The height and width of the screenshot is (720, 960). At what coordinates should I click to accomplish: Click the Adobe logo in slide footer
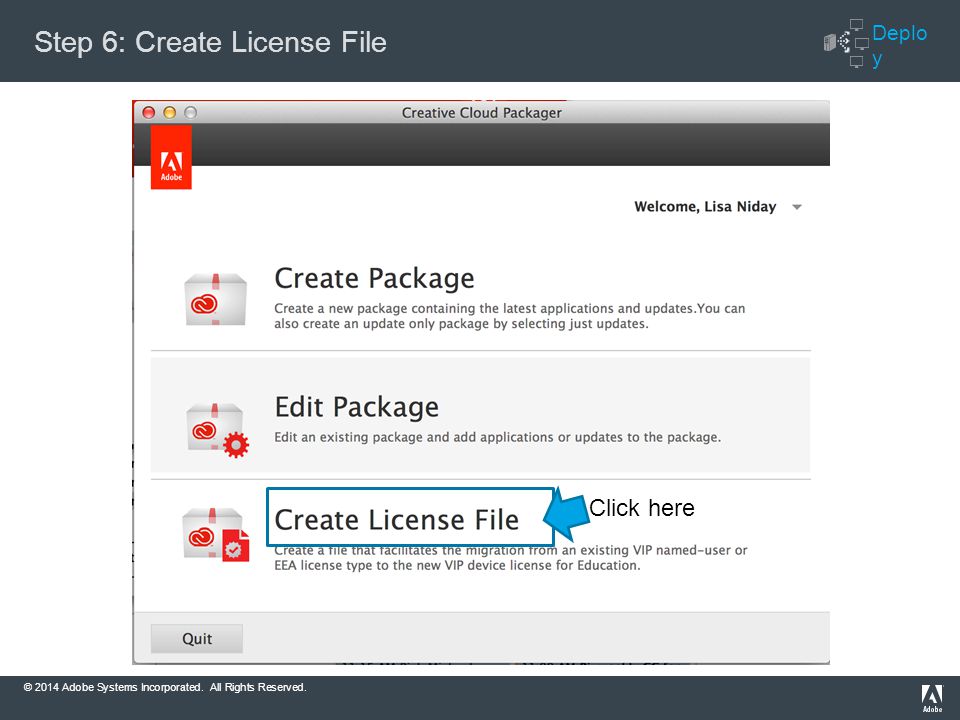(x=932, y=699)
